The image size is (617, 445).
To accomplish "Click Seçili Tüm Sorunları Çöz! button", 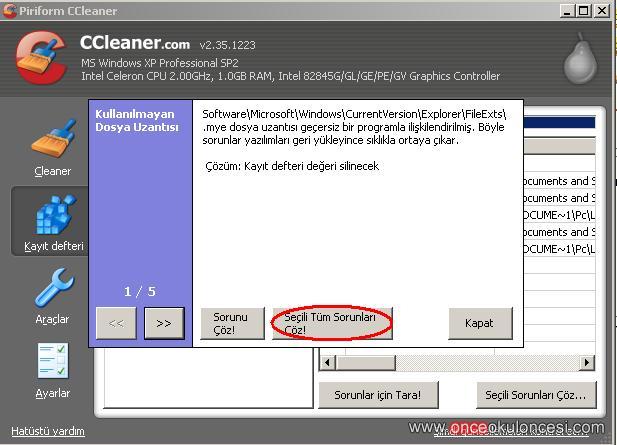I will pyautogui.click(x=332, y=323).
